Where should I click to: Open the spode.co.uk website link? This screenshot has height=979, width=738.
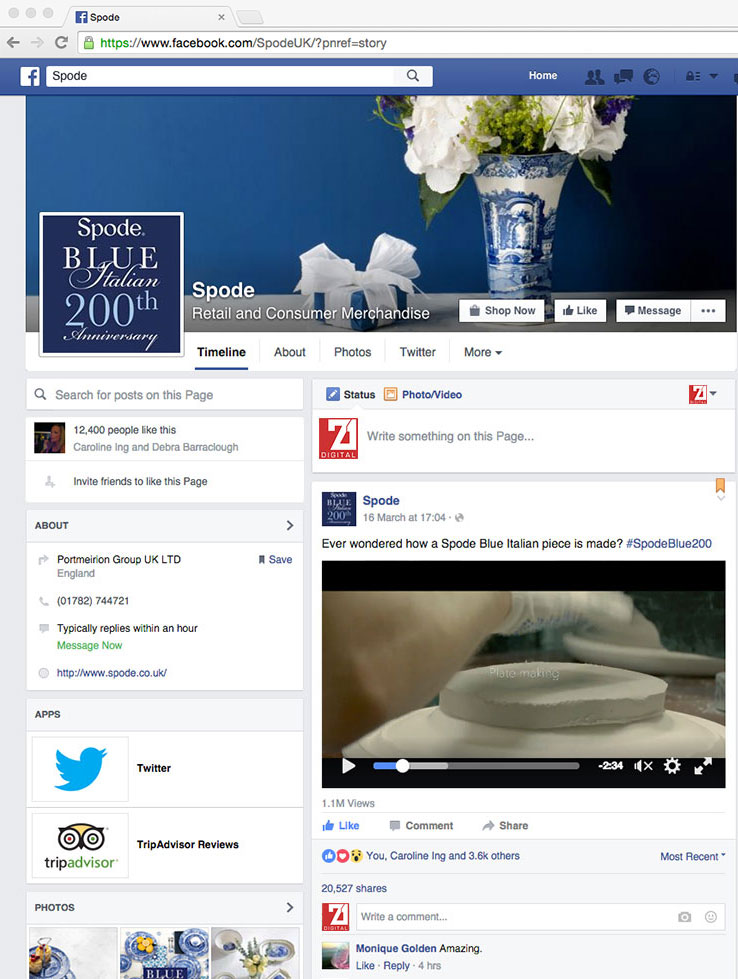112,672
